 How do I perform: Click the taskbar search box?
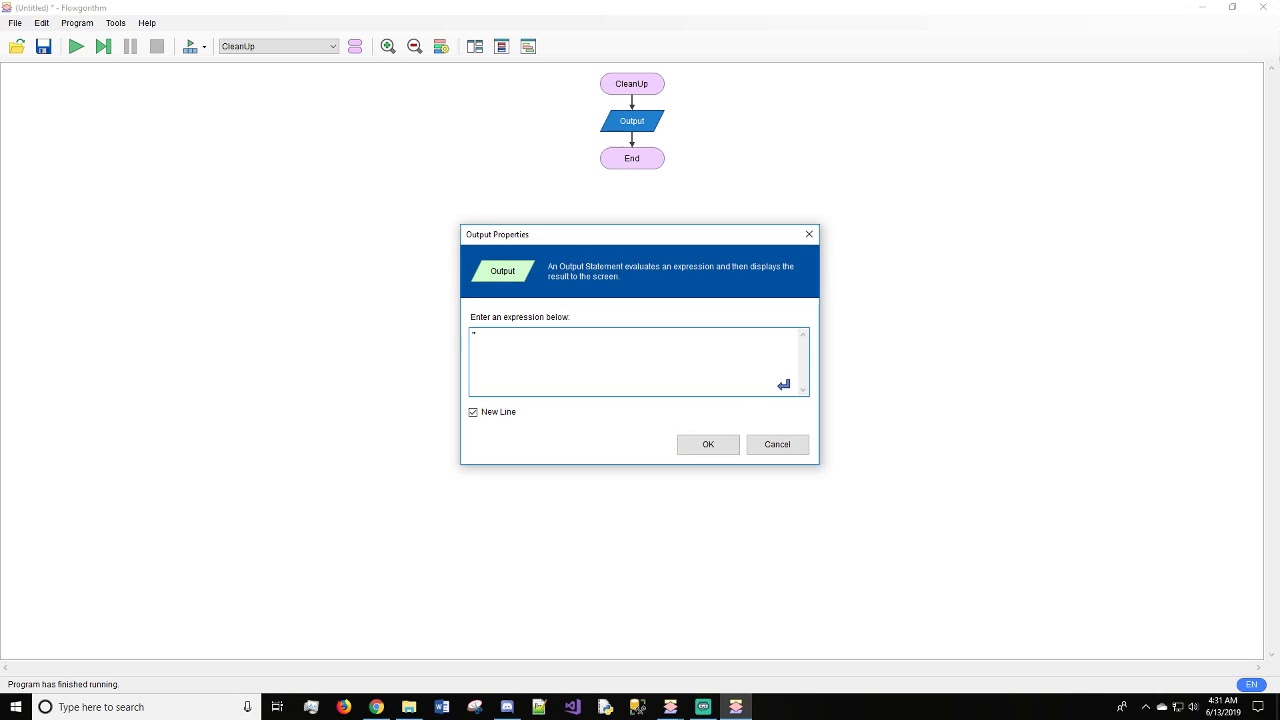(146, 707)
